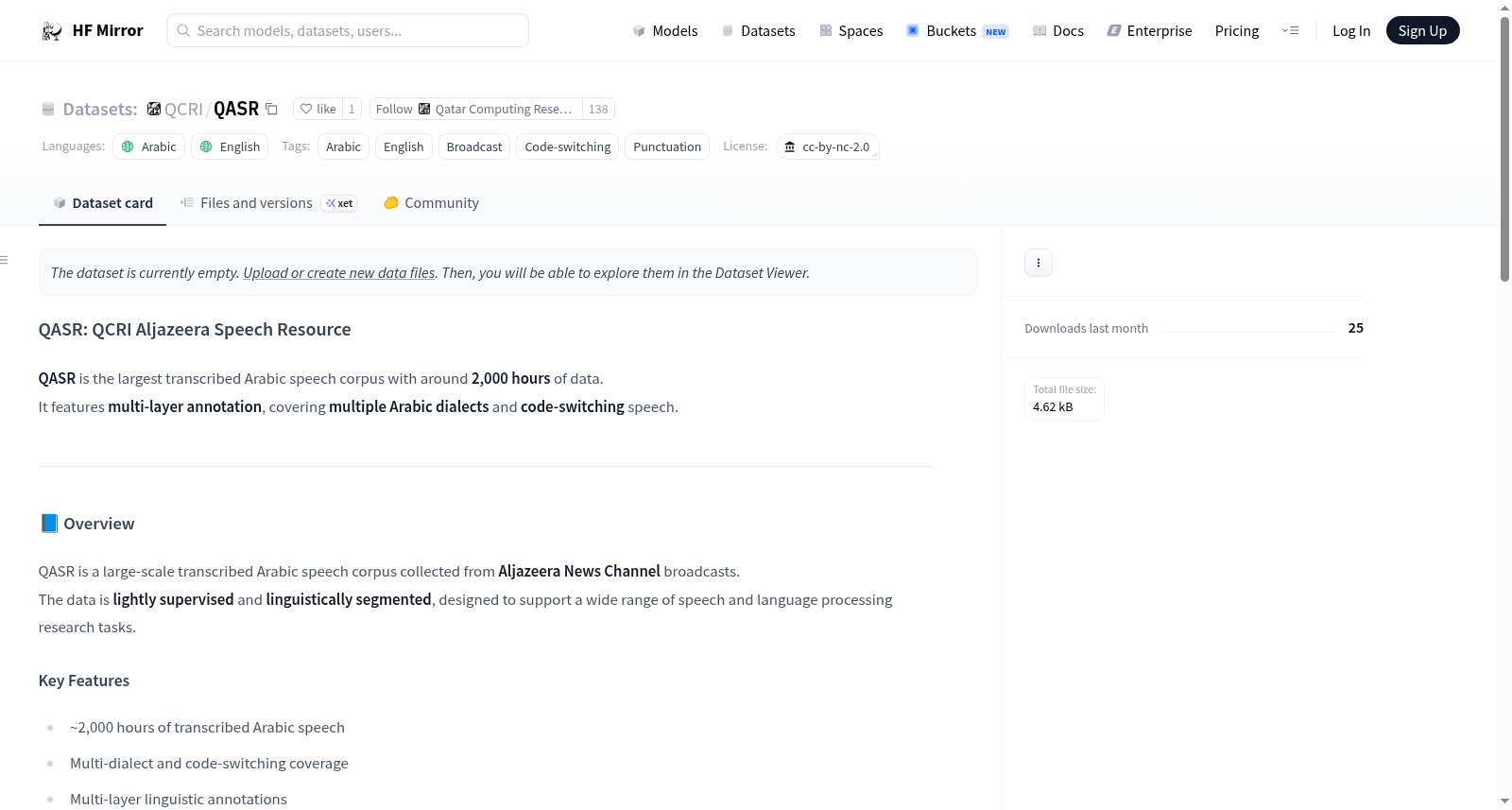This screenshot has height=810, width=1512.
Task: Switch to the Files and versions tab
Action: (268, 203)
